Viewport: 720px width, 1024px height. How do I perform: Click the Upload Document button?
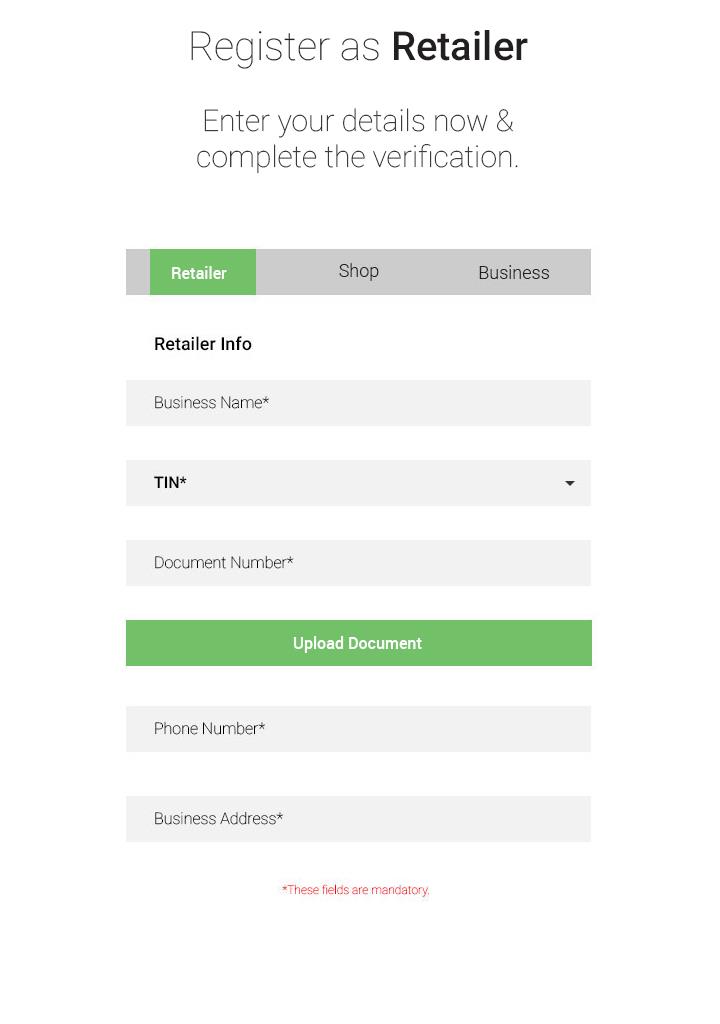click(x=358, y=643)
